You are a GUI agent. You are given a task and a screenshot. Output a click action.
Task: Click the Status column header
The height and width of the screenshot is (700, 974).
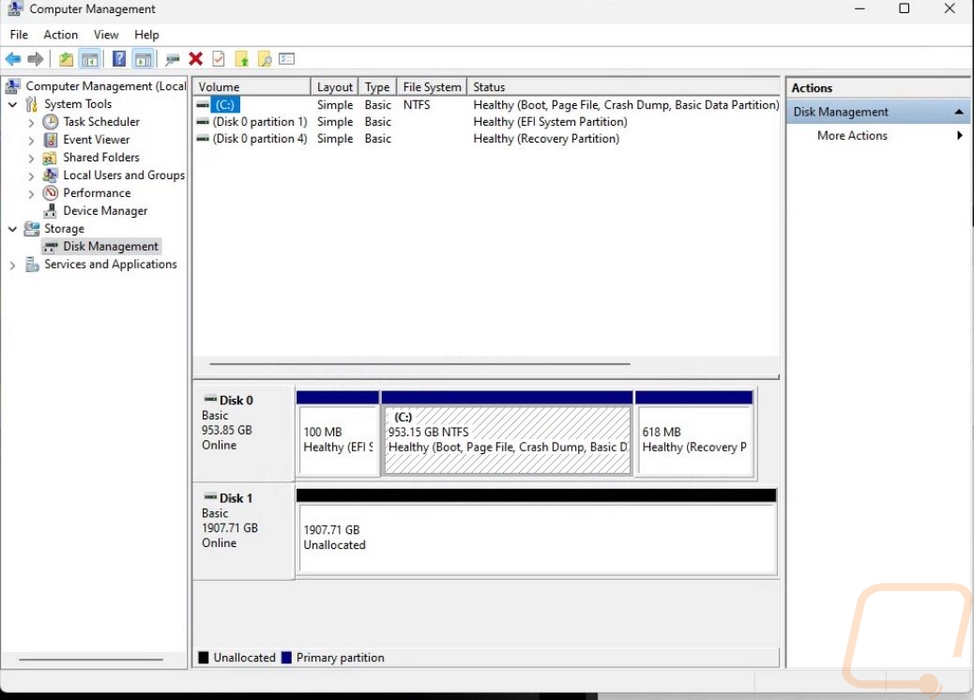623,87
